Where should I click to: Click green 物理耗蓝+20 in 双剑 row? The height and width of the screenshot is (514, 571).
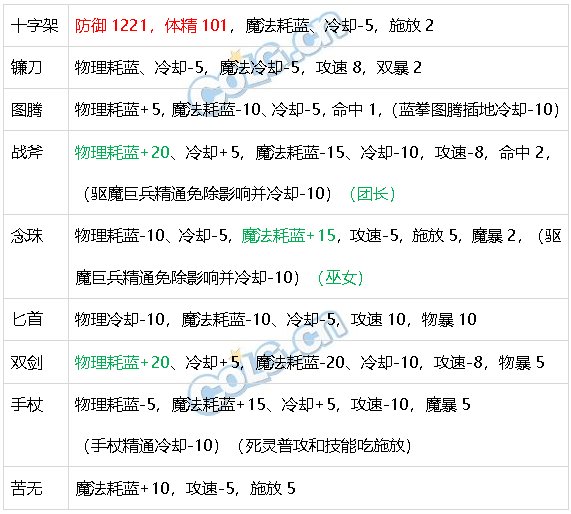tap(122, 362)
